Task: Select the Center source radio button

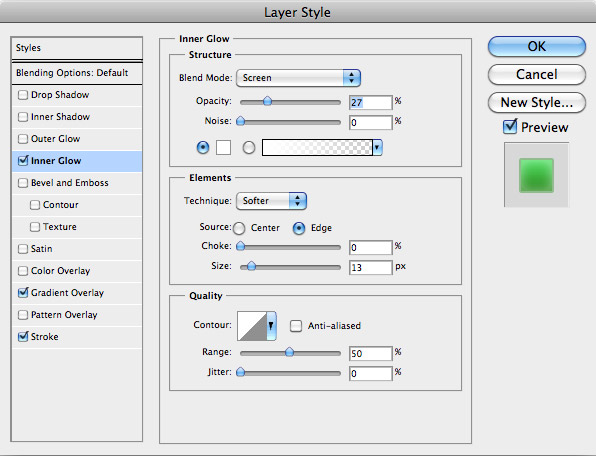Action: [x=239, y=228]
